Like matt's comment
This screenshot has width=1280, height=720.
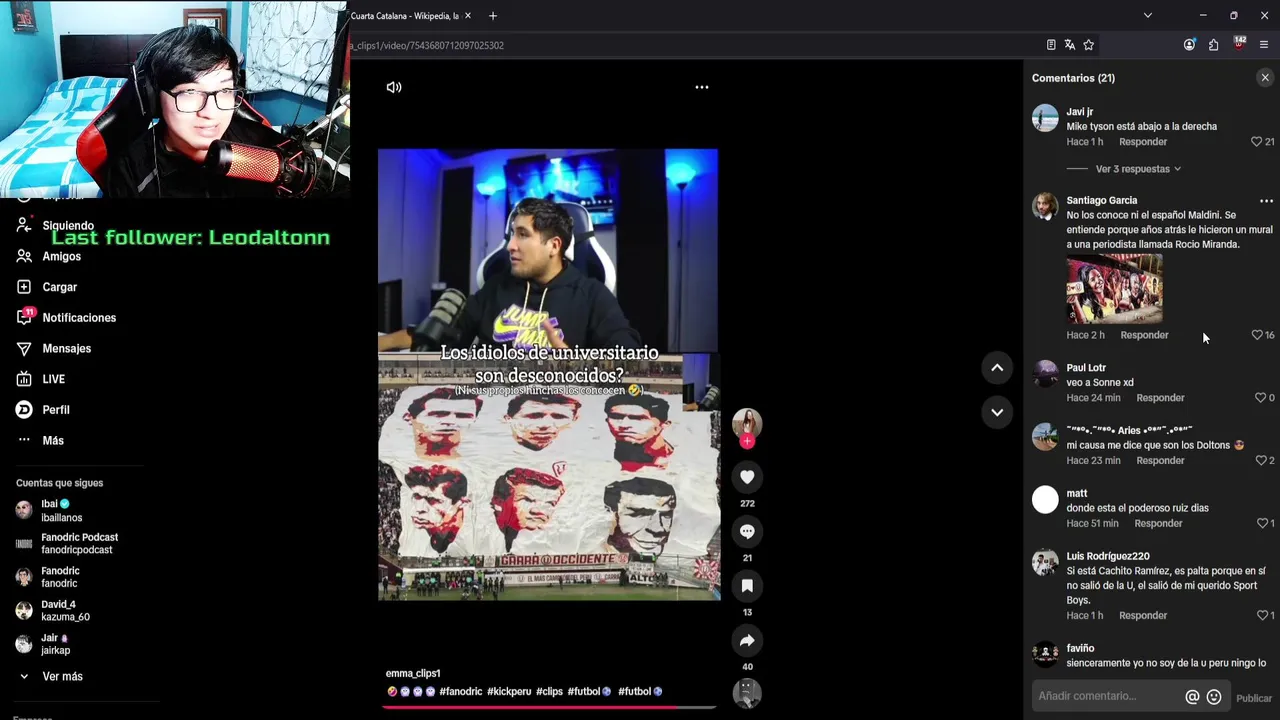tap(1262, 524)
